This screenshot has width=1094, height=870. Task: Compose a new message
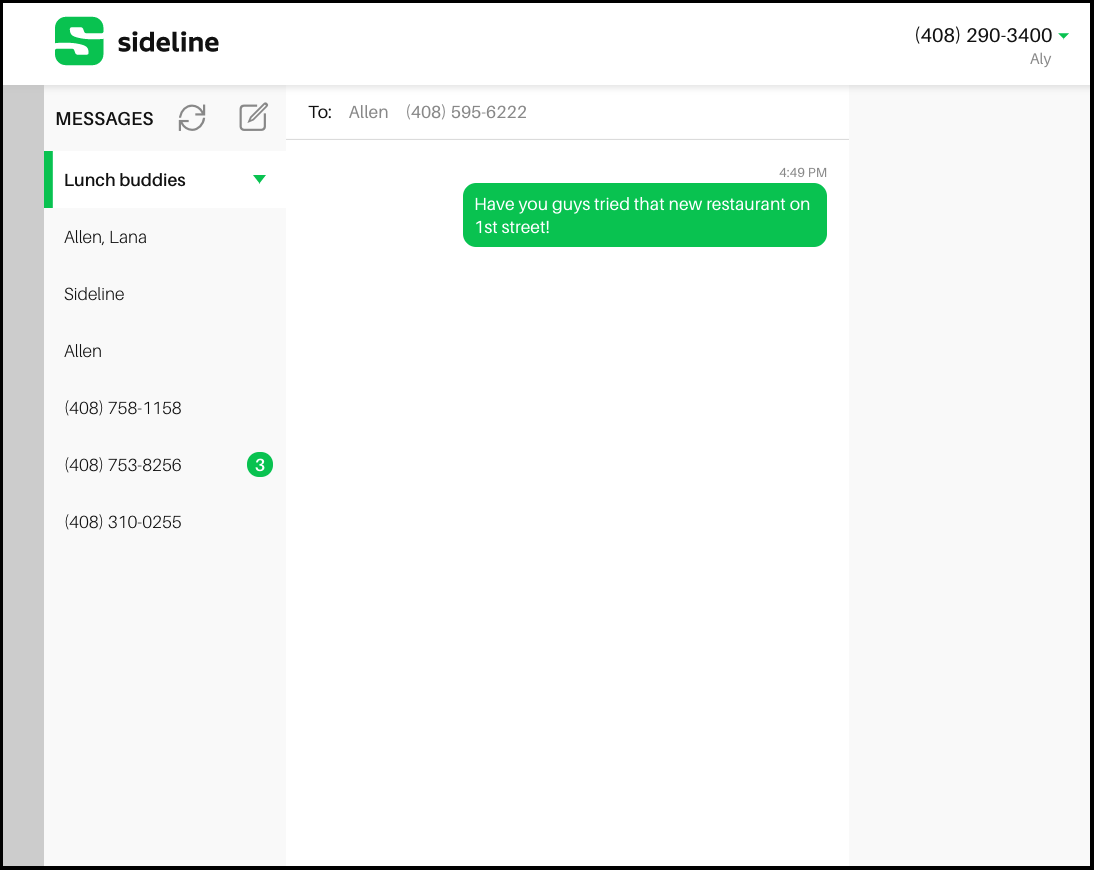click(253, 117)
